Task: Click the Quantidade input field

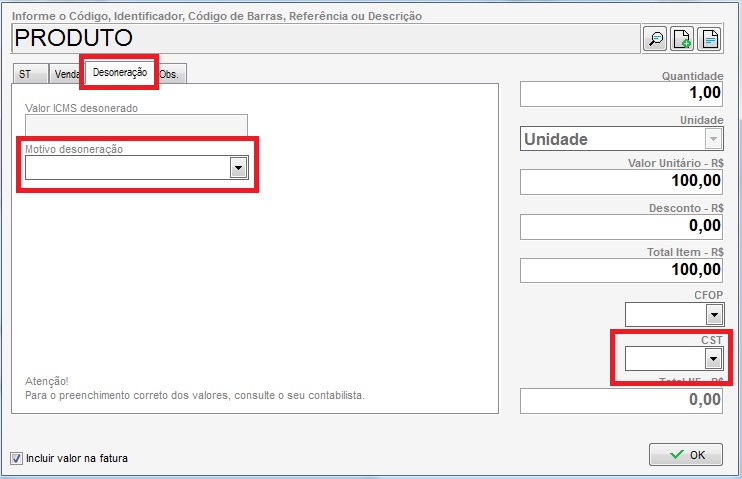Action: coord(621,93)
